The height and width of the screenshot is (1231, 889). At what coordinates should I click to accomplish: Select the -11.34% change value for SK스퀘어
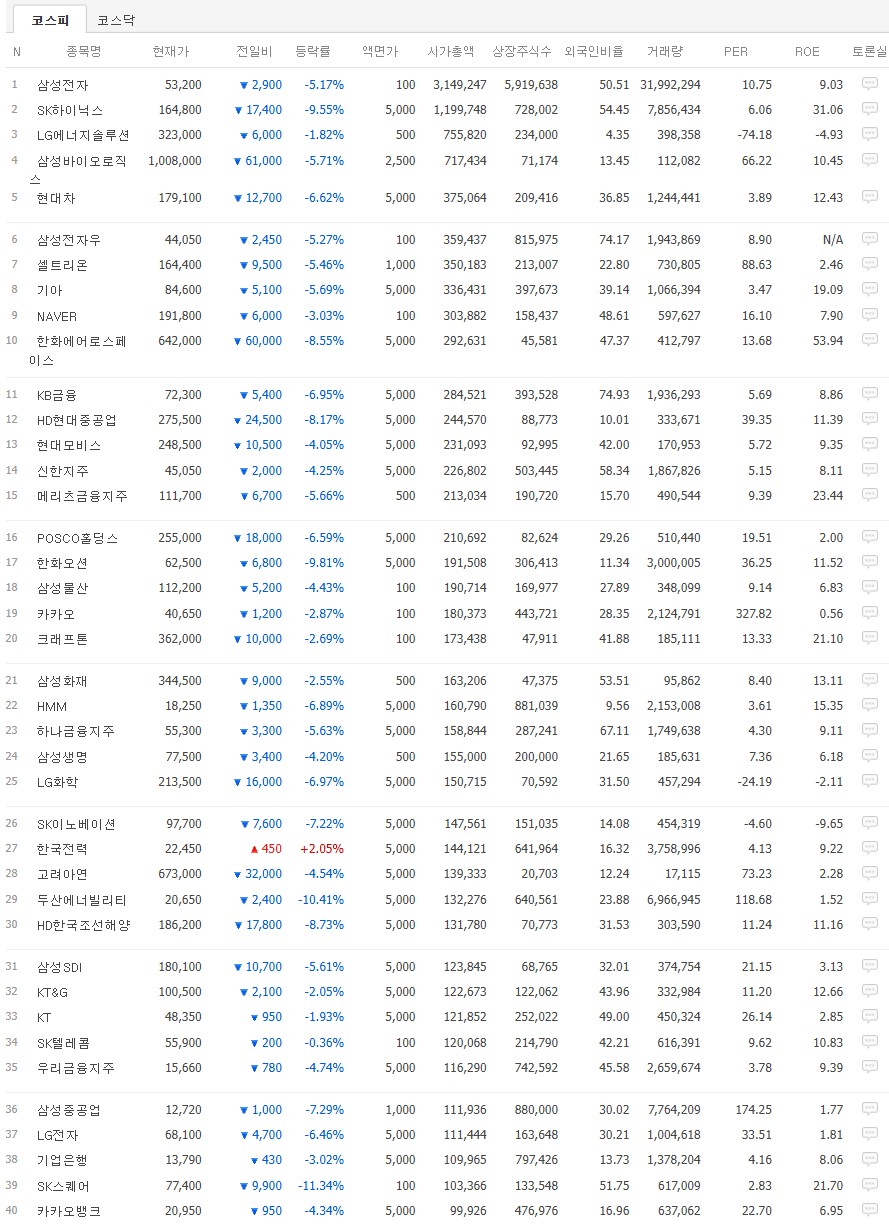pyautogui.click(x=321, y=1185)
